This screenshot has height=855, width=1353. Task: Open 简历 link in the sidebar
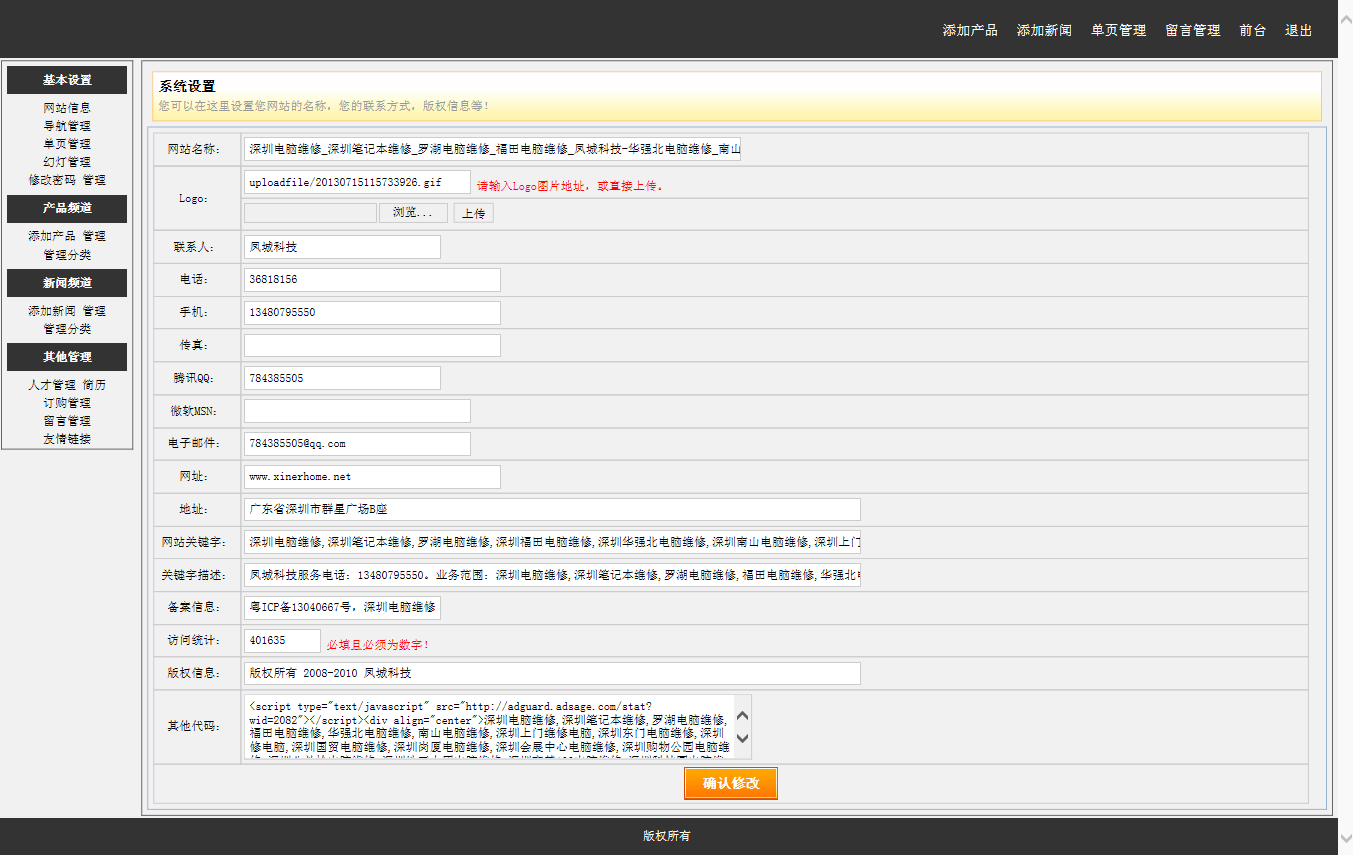94,385
